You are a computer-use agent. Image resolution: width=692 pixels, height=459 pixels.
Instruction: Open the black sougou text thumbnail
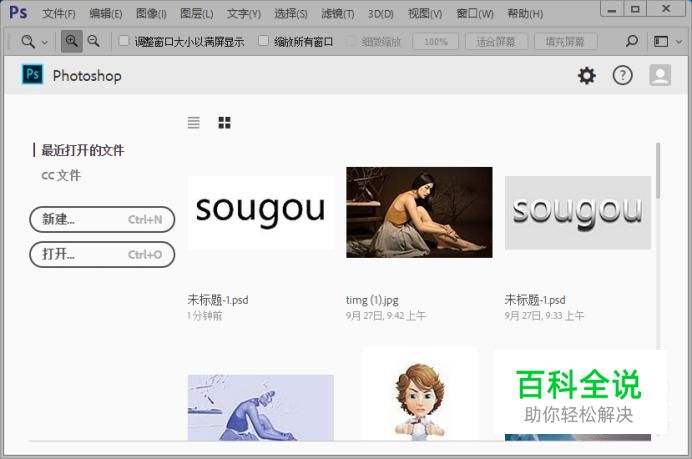click(x=261, y=212)
